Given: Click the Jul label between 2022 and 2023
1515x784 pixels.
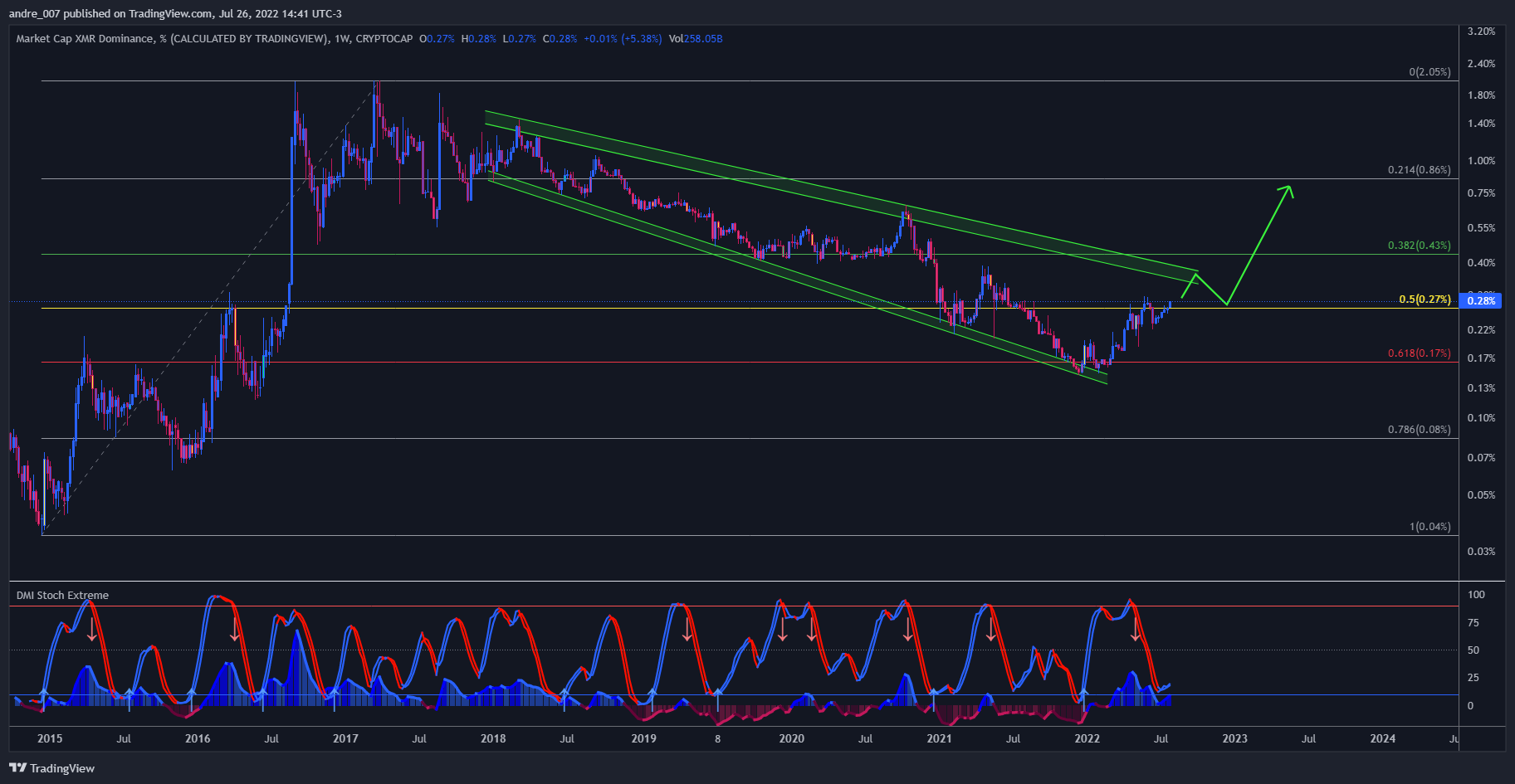Looking at the screenshot, I should tap(1161, 738).
